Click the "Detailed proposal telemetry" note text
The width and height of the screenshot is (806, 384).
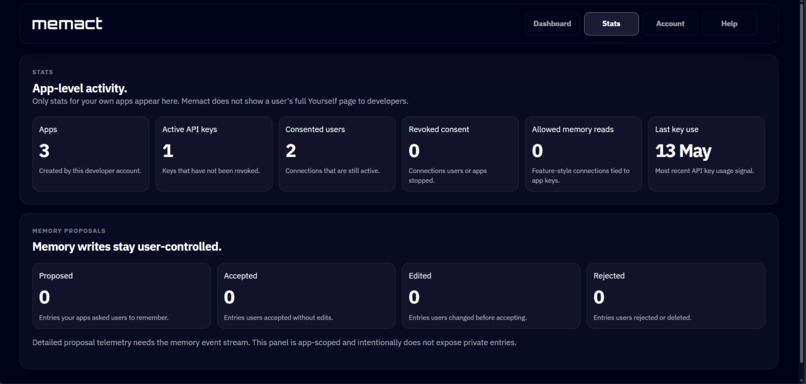tap(274, 342)
